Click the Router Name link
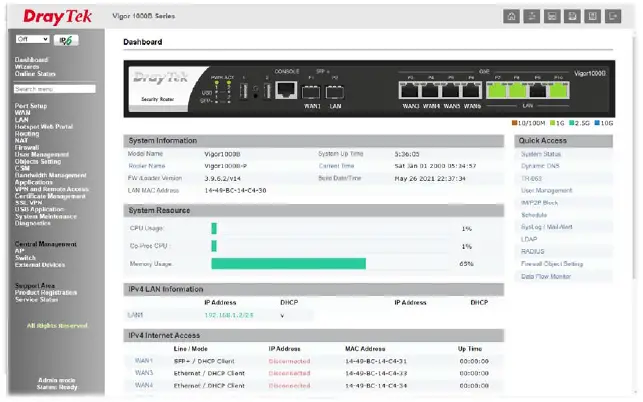Viewport: 643px width, 402px height. pos(146,166)
